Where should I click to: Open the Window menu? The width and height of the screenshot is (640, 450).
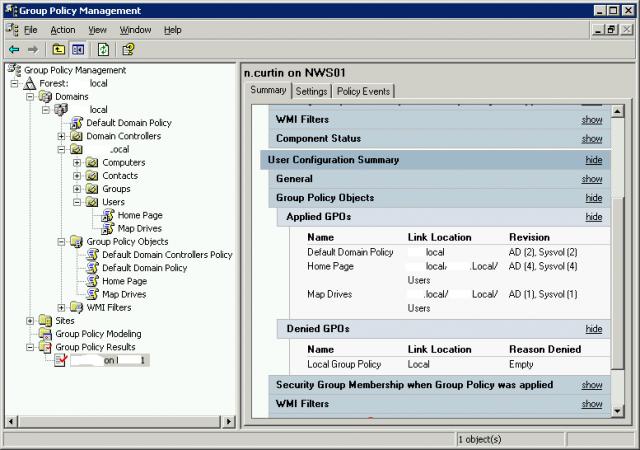[135, 30]
